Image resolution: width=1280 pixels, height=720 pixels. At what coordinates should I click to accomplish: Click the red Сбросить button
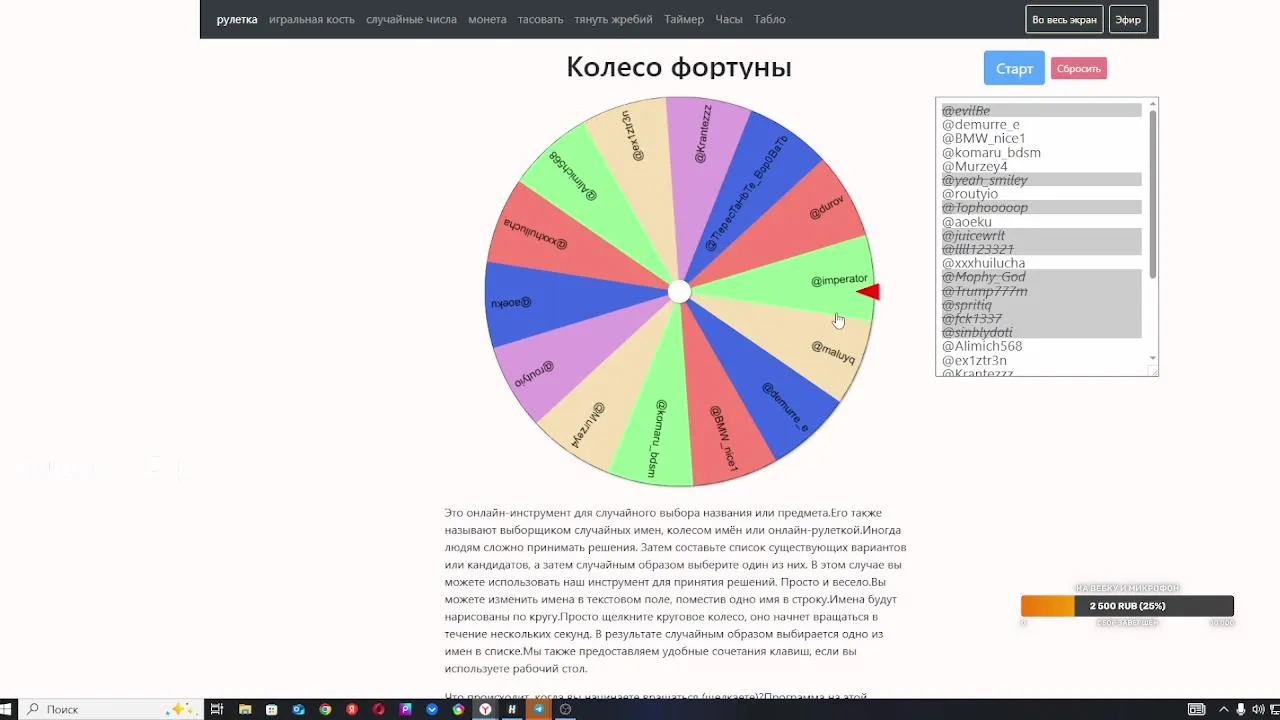1079,68
